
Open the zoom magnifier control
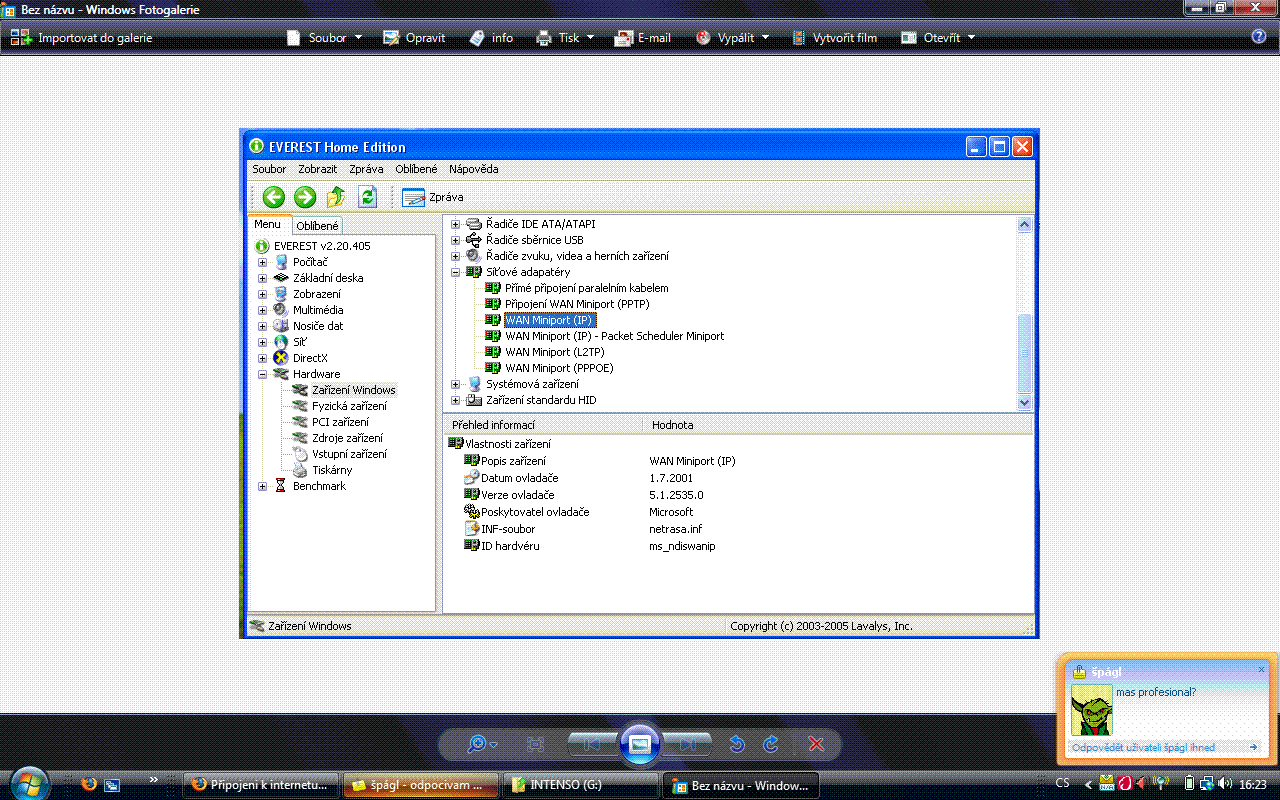click(x=481, y=744)
